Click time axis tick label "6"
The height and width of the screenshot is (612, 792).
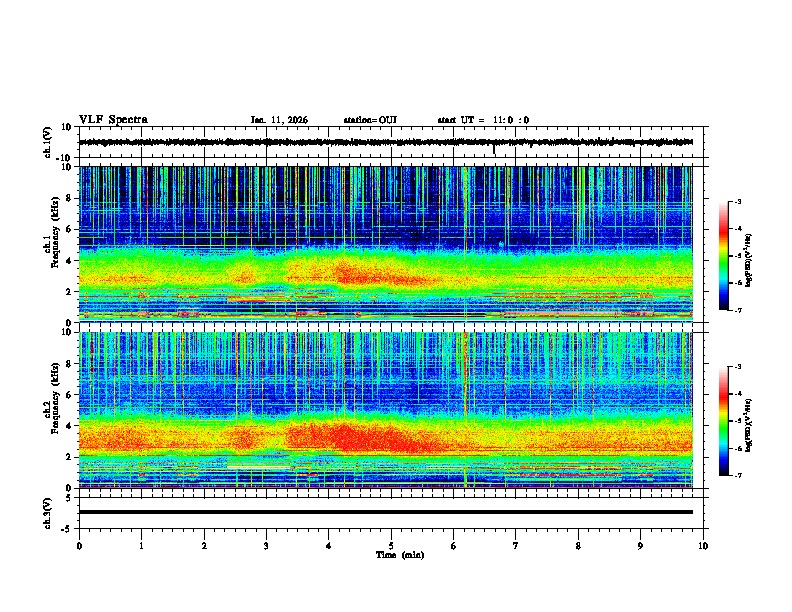(454, 546)
